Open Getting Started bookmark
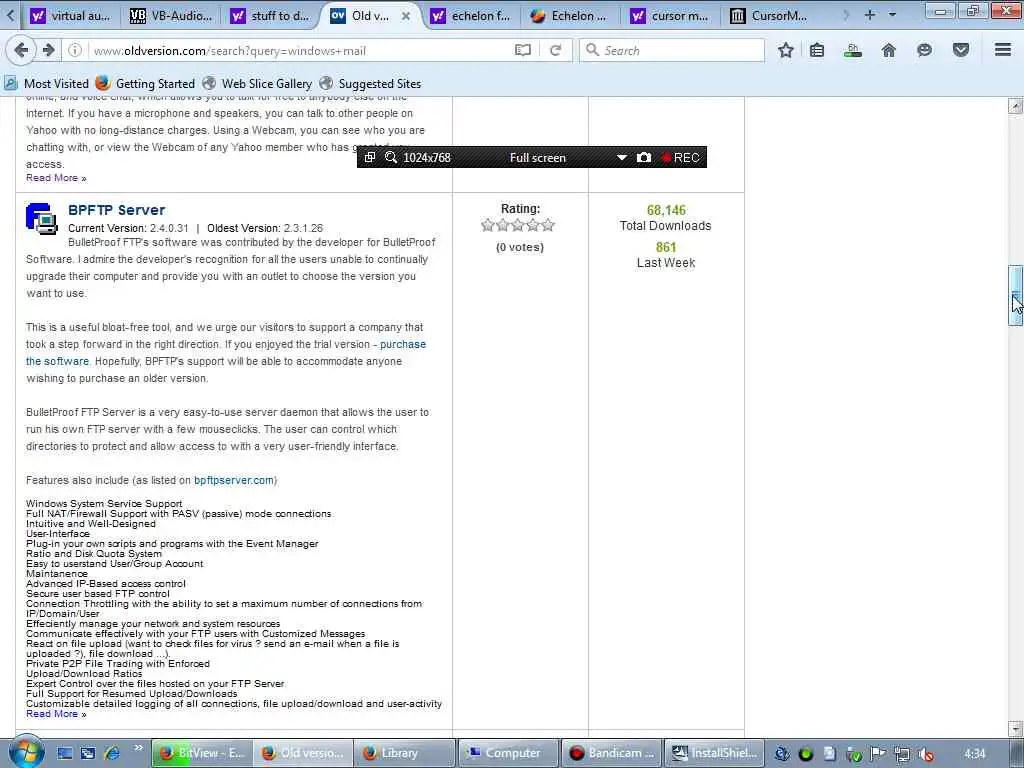Screen dimensions: 1024x768 [x=146, y=84]
